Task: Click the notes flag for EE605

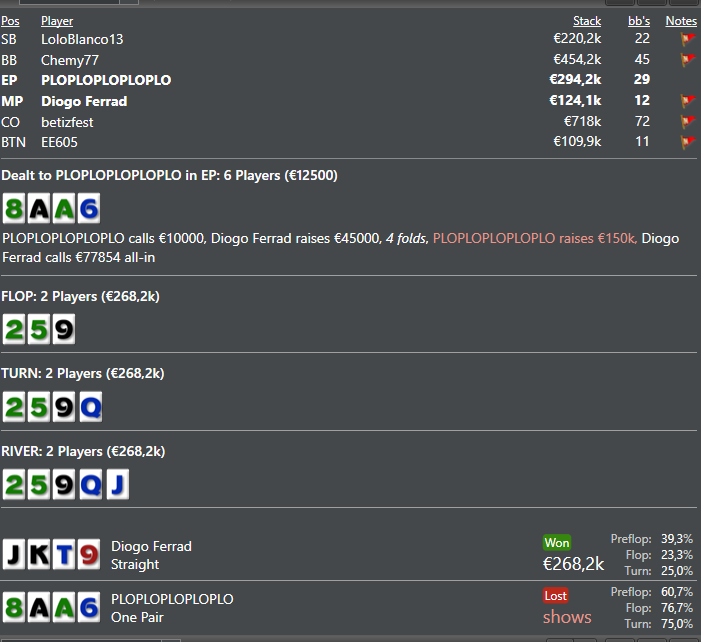Action: 687,143
